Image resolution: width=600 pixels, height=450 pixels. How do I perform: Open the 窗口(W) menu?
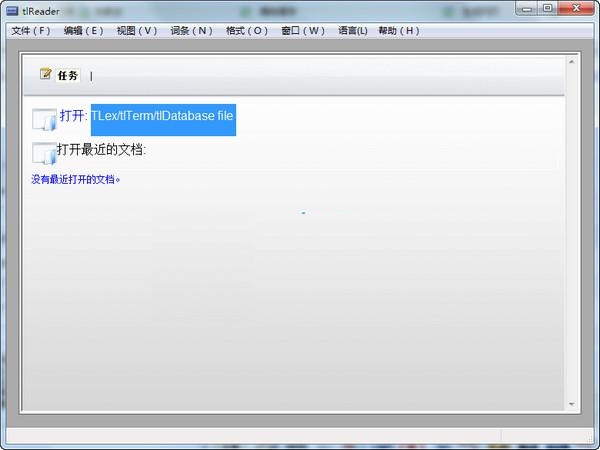pyautogui.click(x=302, y=30)
